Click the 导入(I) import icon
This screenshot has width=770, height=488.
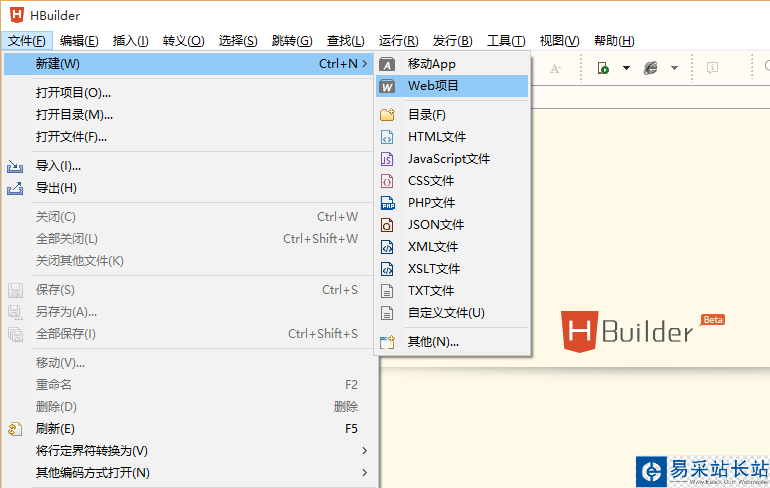pos(15,166)
